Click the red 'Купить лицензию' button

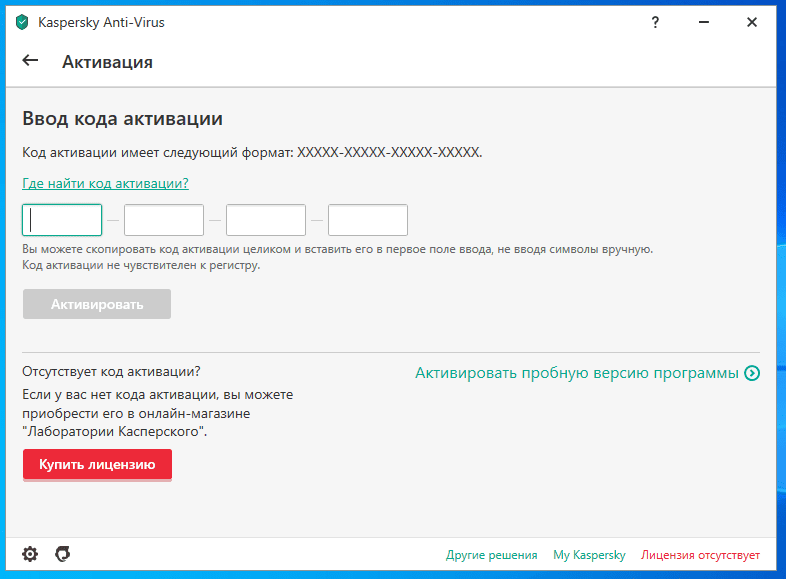point(97,465)
